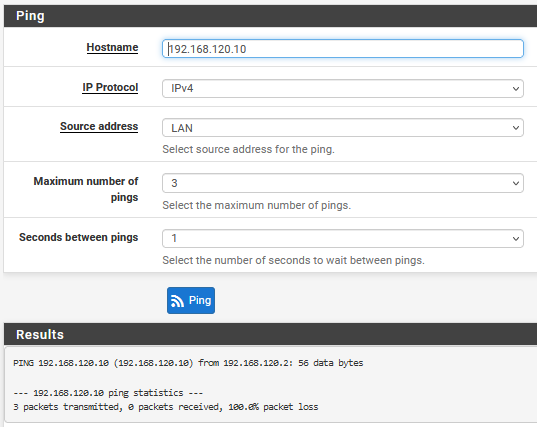537x427 pixels.
Task: Click the underlined Hostname label
Action: pyautogui.click(x=112, y=47)
